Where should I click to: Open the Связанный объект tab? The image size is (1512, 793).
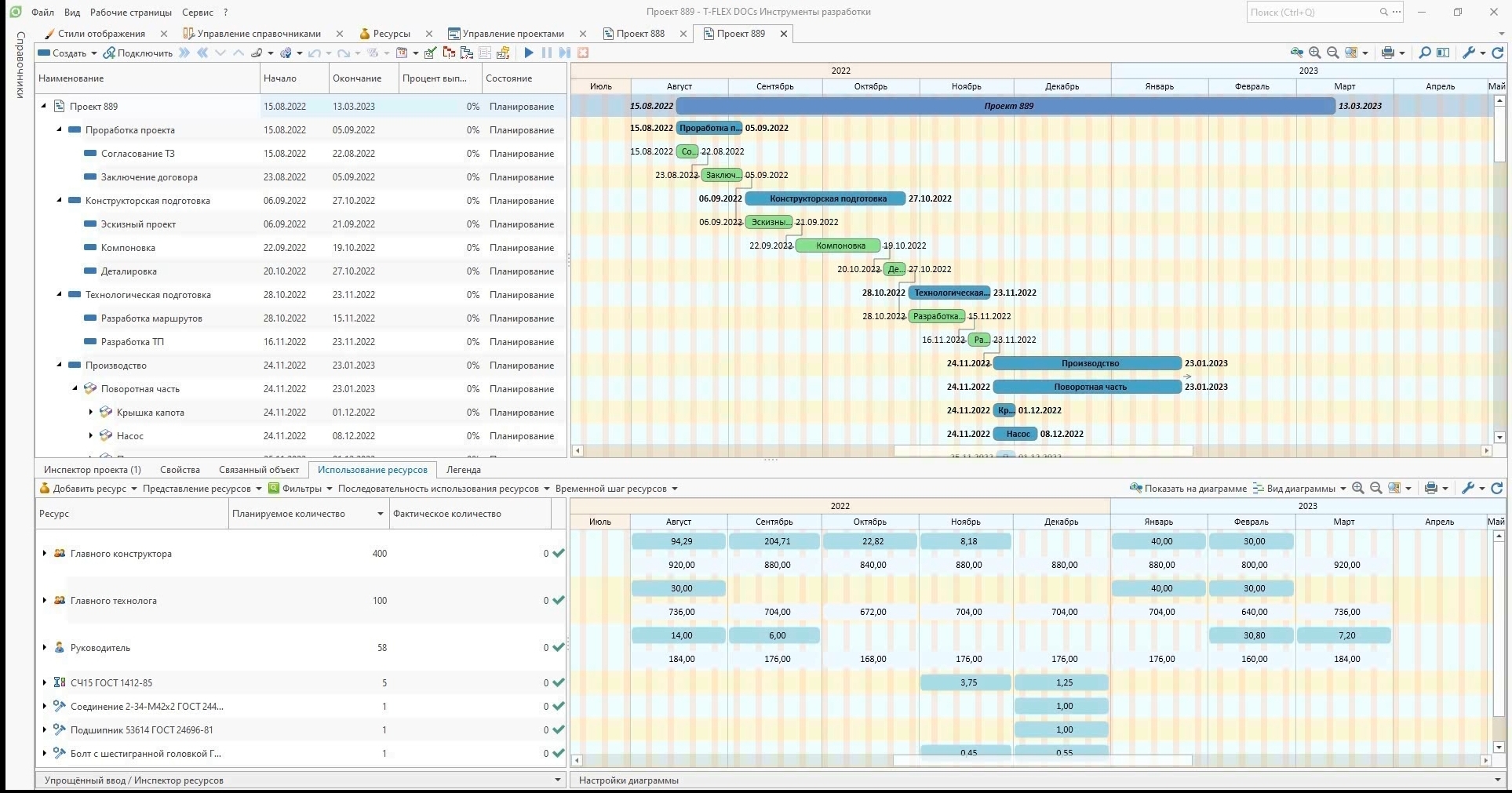coord(259,470)
